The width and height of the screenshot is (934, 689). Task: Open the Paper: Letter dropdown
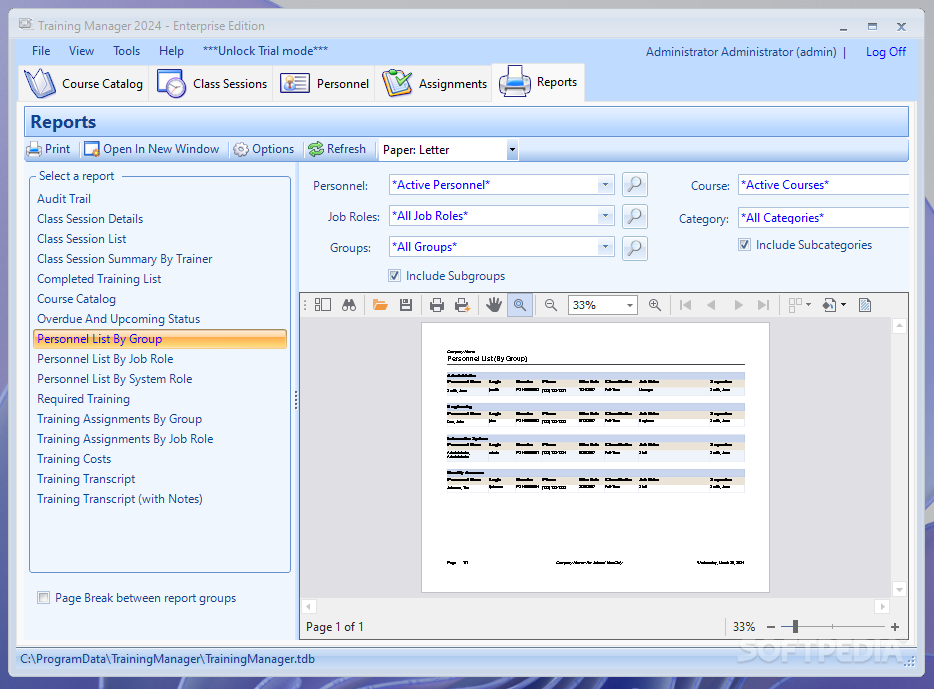click(512, 149)
